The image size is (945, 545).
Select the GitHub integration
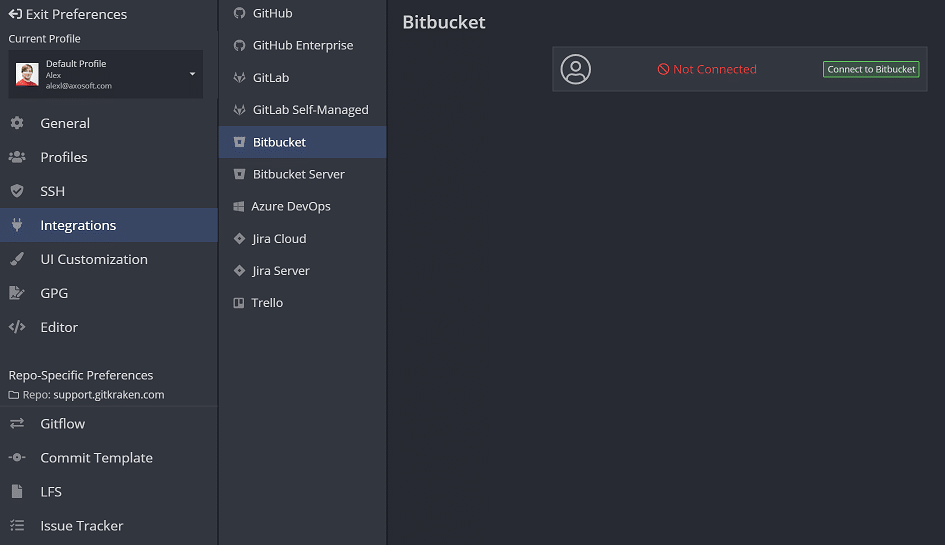coord(303,13)
